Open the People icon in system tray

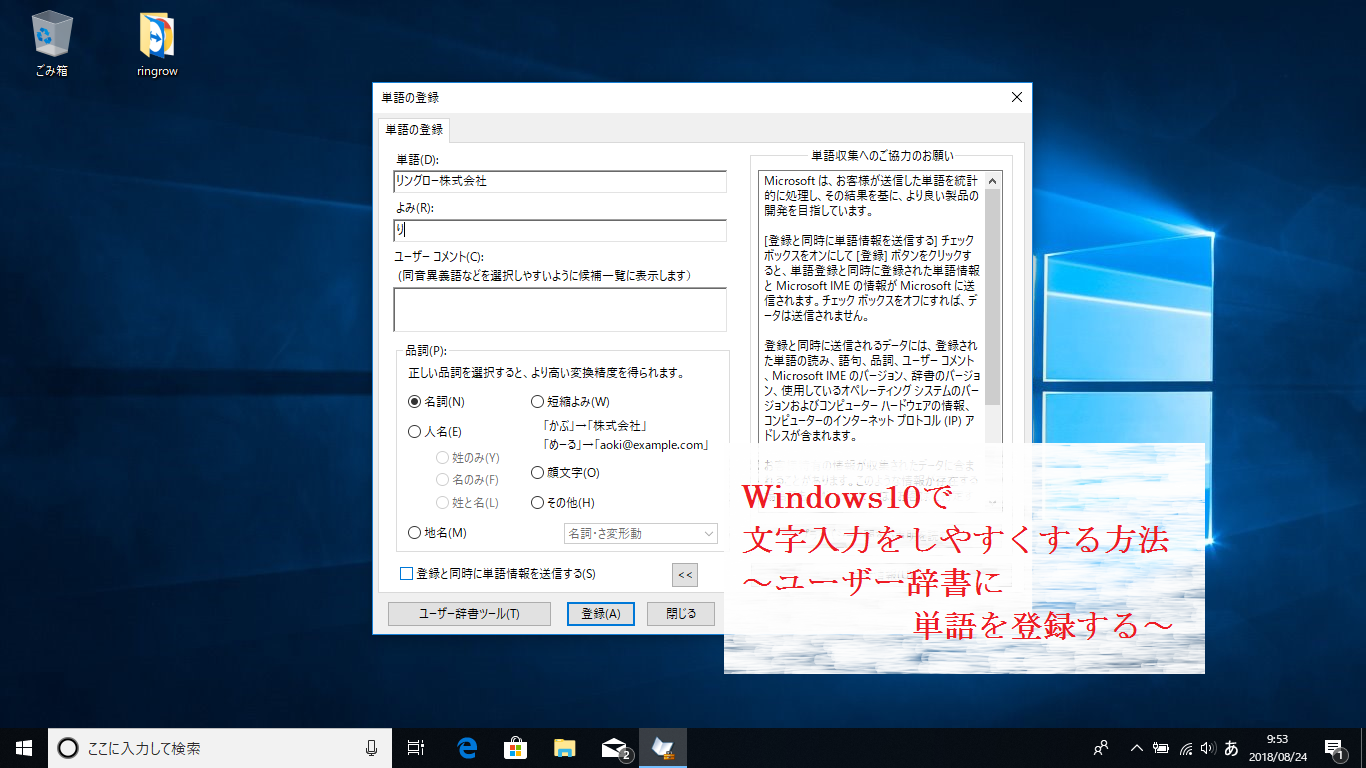pos(1101,747)
